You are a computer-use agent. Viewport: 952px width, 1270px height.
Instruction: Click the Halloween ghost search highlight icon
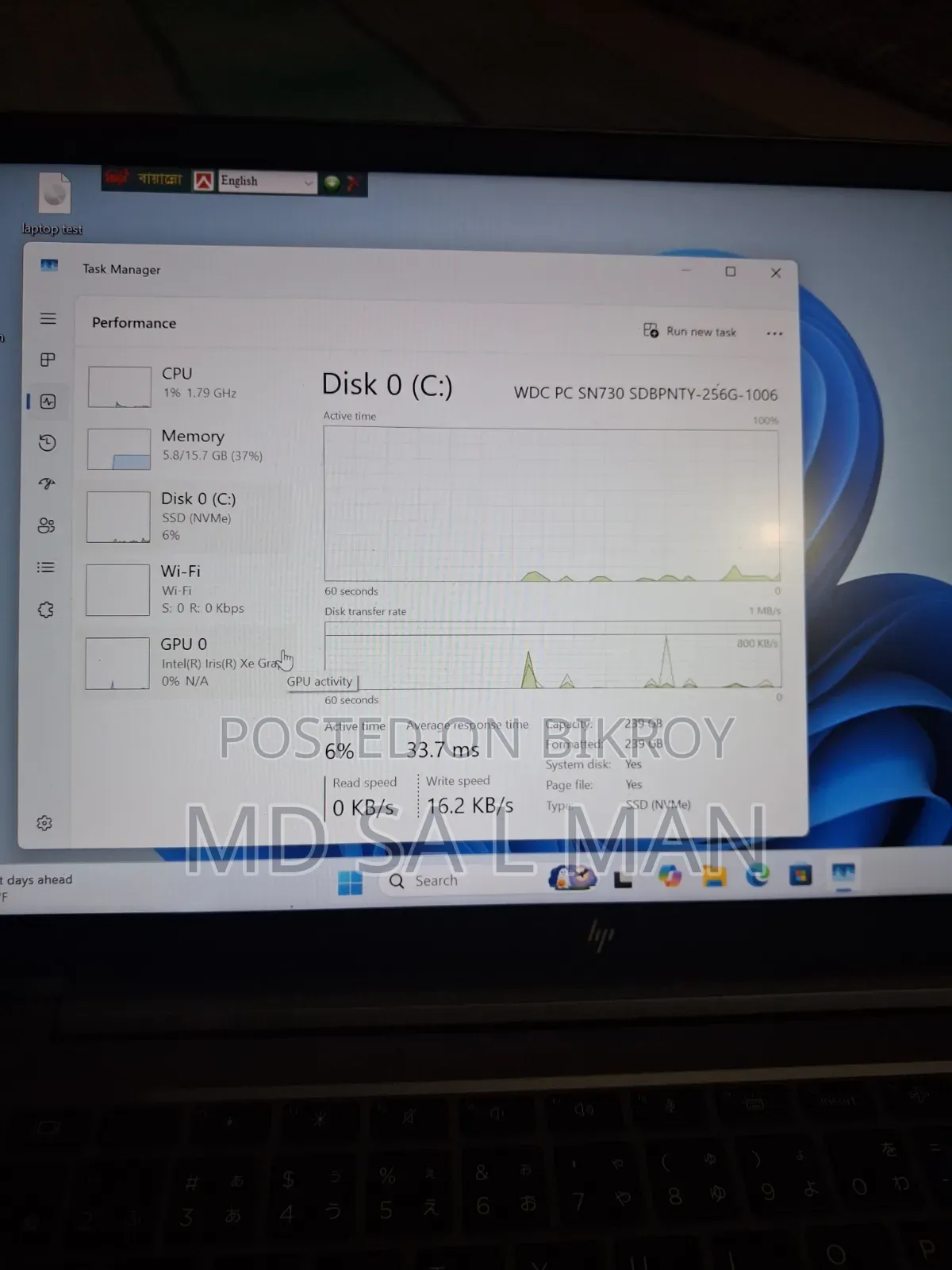pyautogui.click(x=573, y=877)
